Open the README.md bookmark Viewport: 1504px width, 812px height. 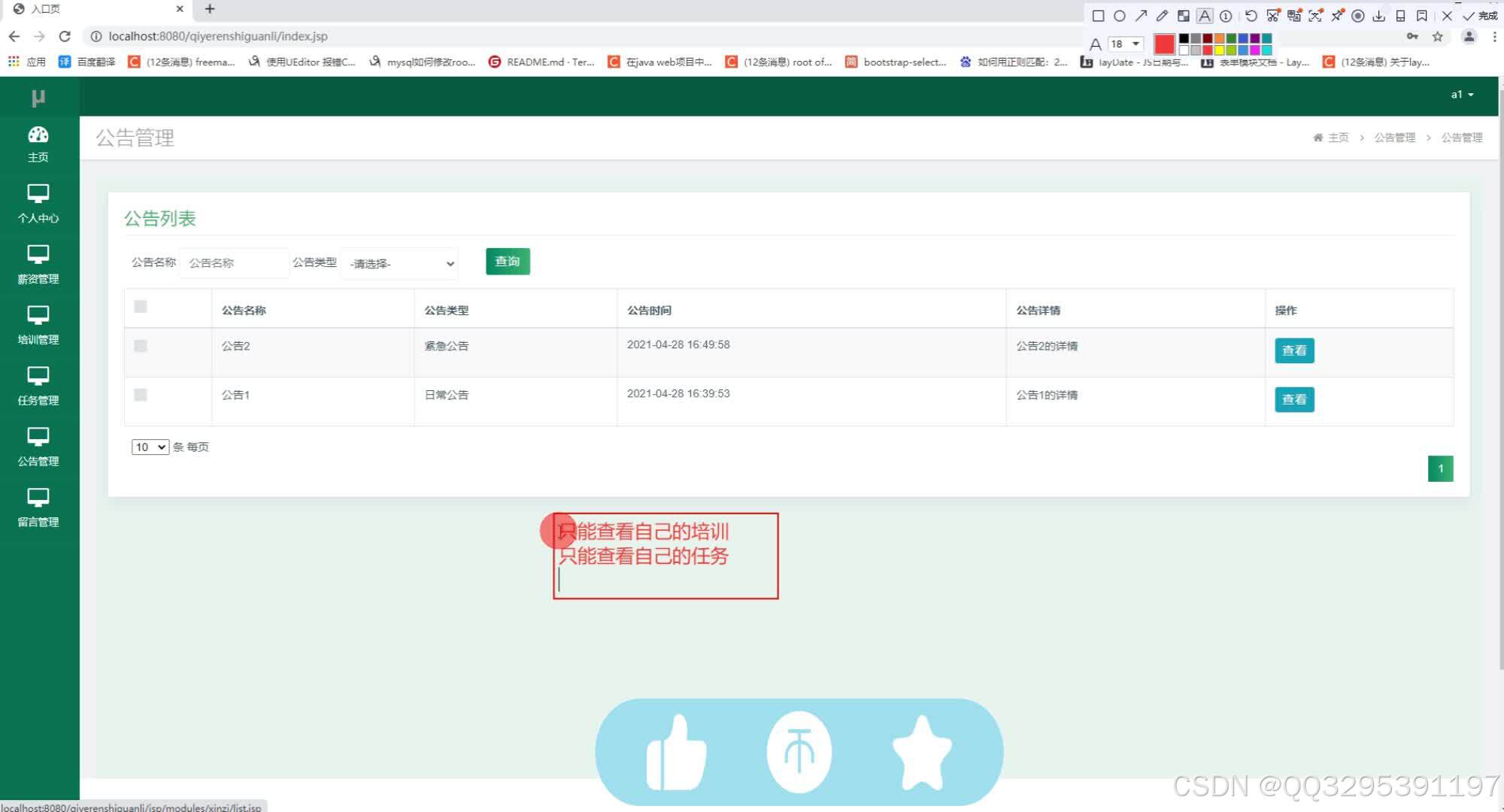click(541, 62)
